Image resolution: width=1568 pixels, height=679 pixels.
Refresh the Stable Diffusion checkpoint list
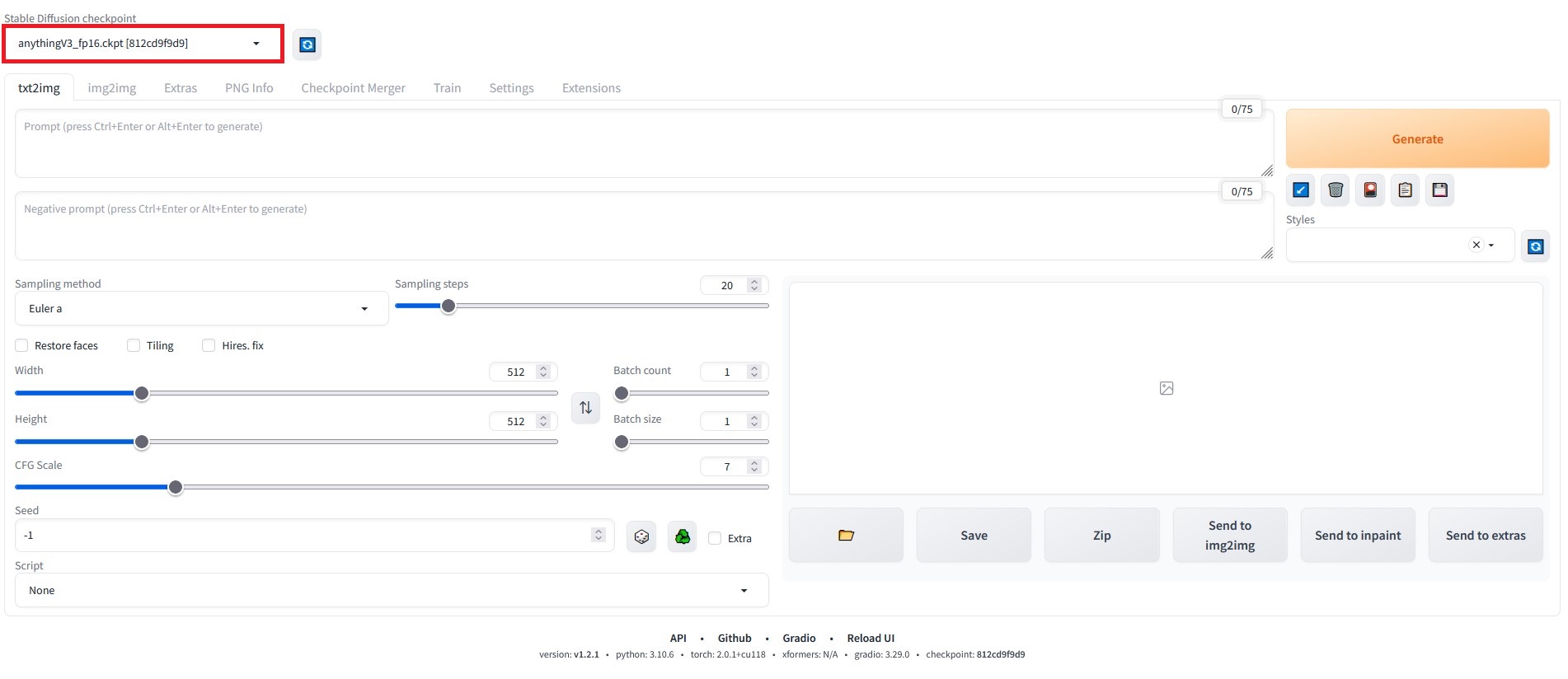[307, 44]
